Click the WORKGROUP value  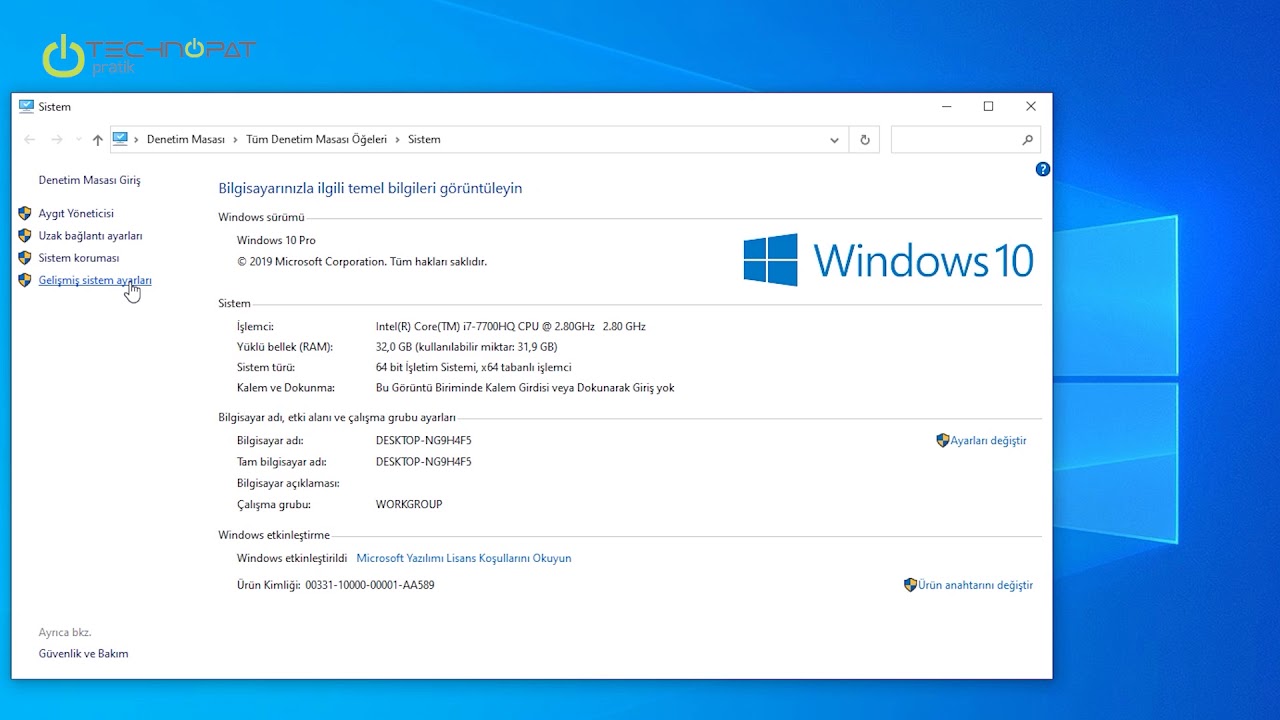[x=409, y=505]
